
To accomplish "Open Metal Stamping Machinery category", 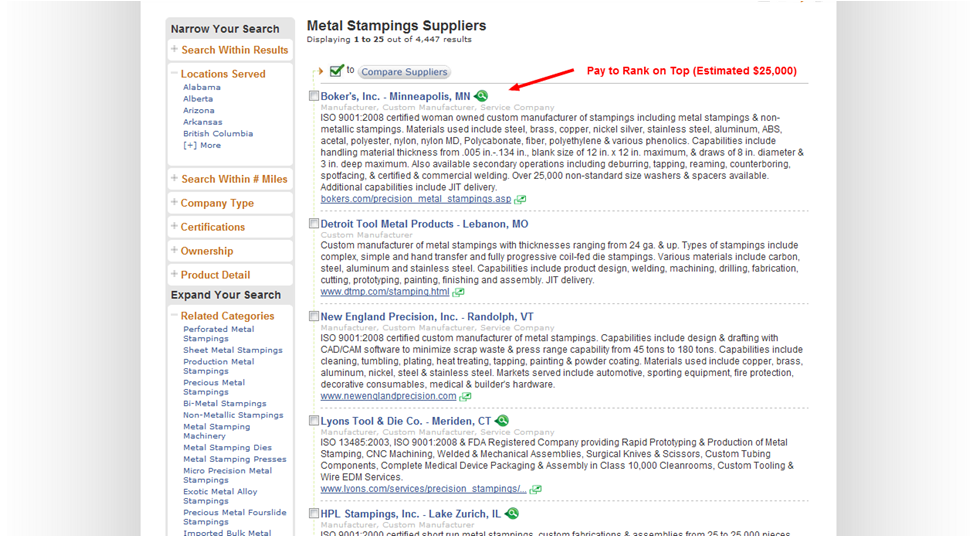I will [217, 431].
